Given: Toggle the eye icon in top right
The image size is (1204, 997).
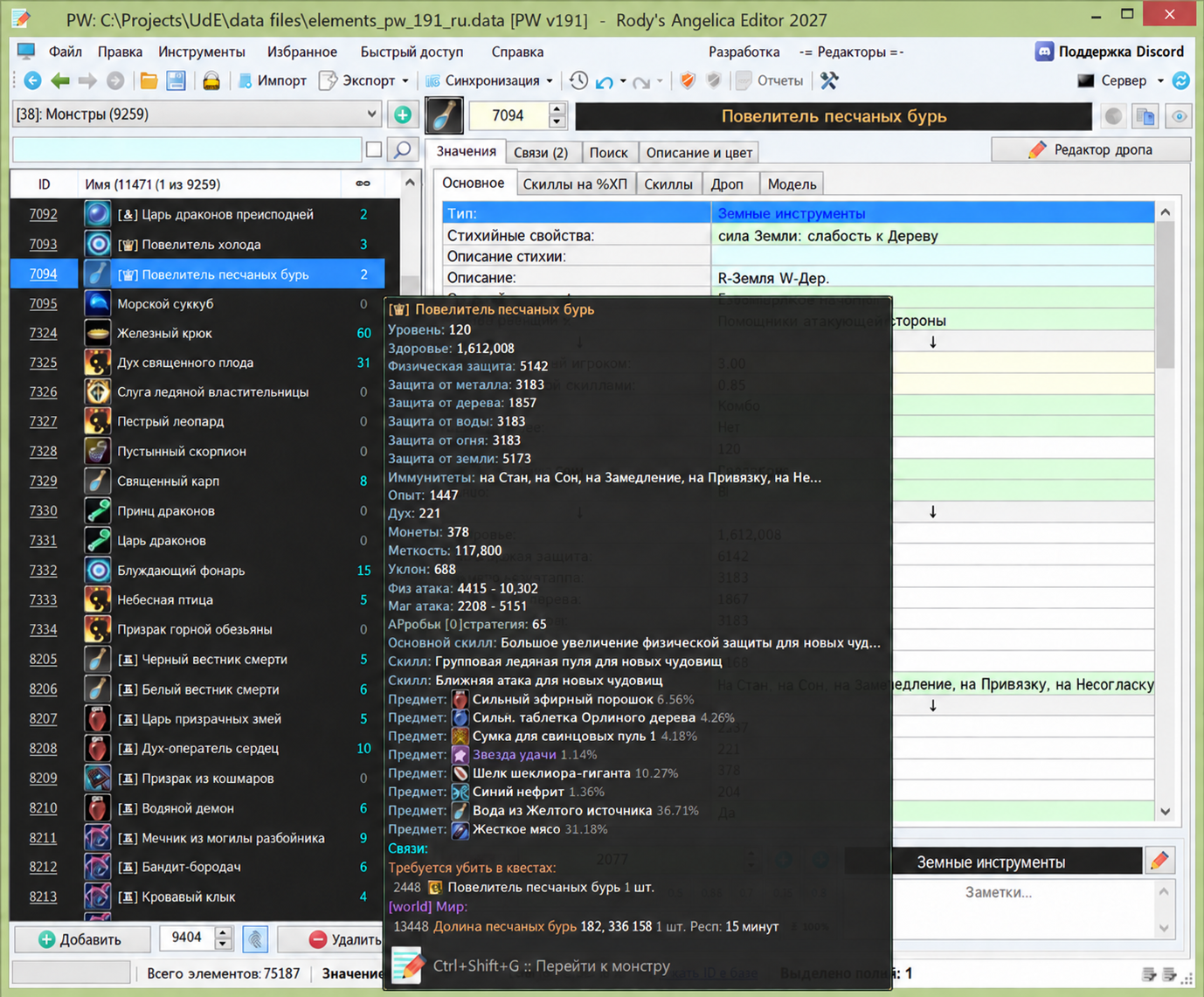Looking at the screenshot, I should [x=1180, y=116].
